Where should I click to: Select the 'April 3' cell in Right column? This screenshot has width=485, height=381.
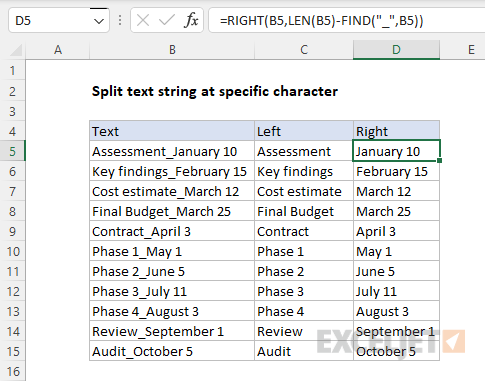point(396,231)
